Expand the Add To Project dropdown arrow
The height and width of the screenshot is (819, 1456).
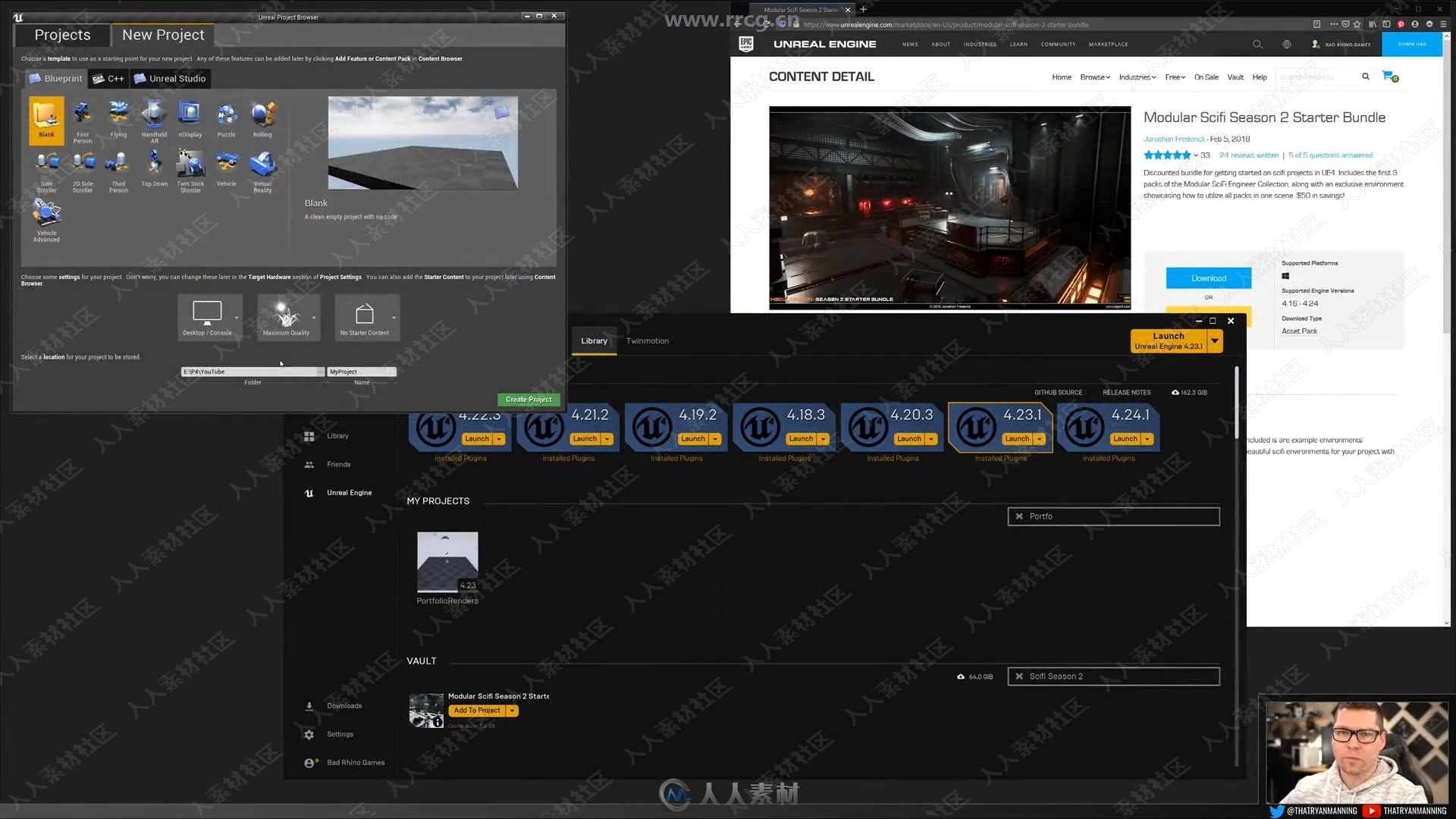coord(511,710)
